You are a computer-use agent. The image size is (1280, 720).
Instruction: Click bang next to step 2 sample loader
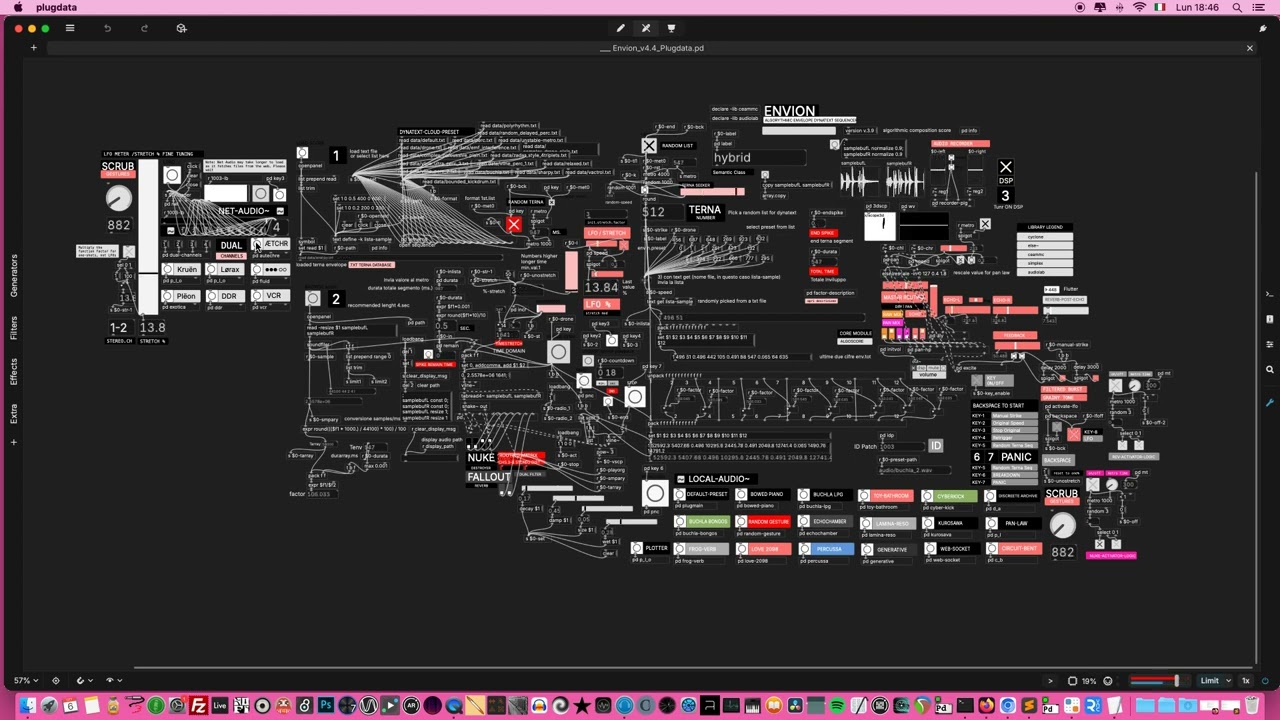point(313,298)
